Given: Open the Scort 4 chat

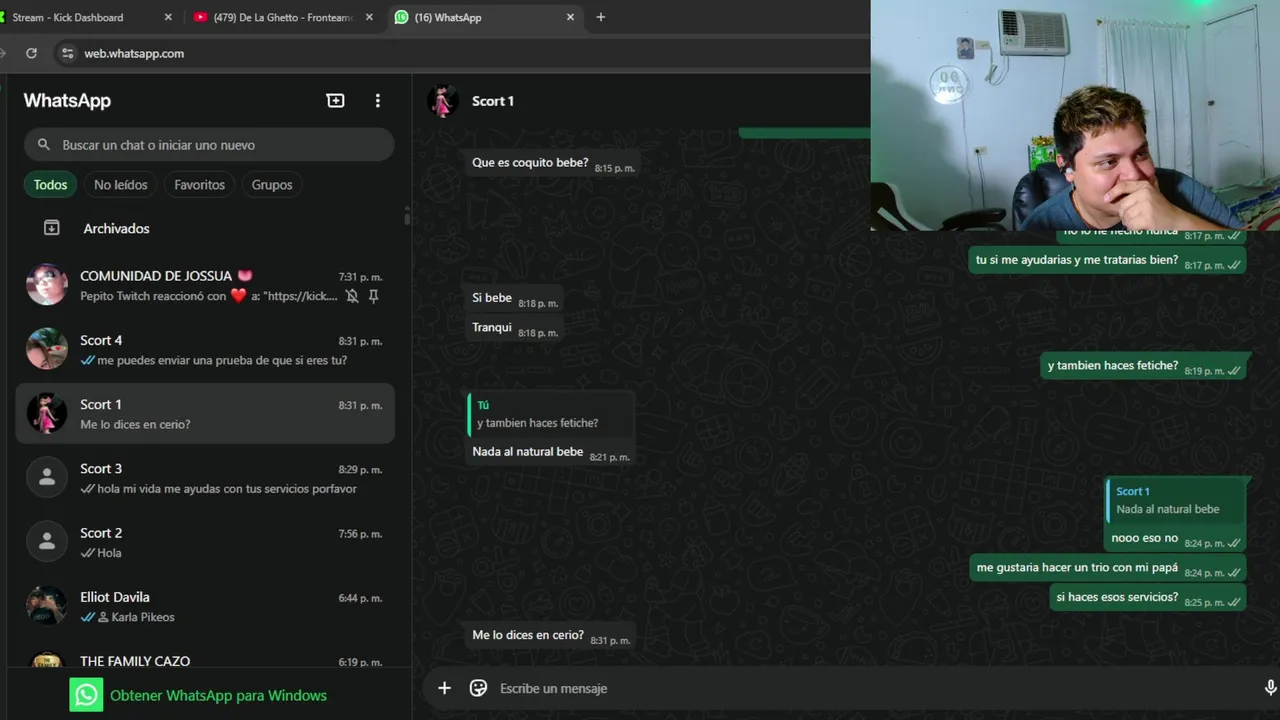Looking at the screenshot, I should (x=204, y=349).
